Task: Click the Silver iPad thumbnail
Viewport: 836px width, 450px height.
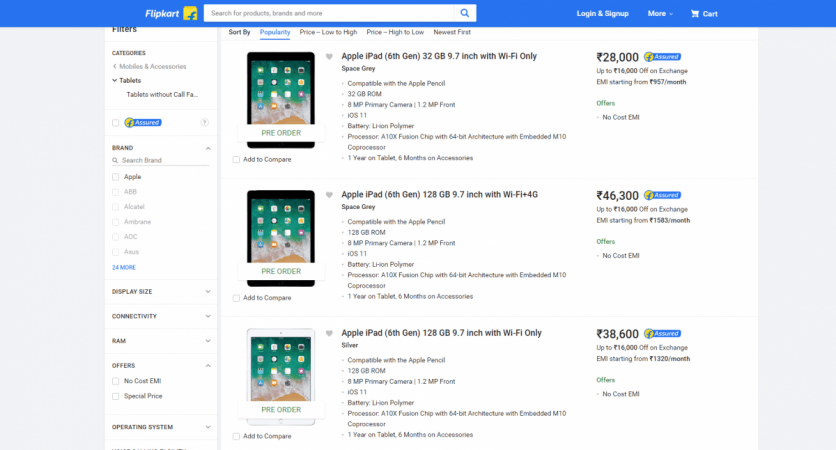Action: pyautogui.click(x=281, y=376)
